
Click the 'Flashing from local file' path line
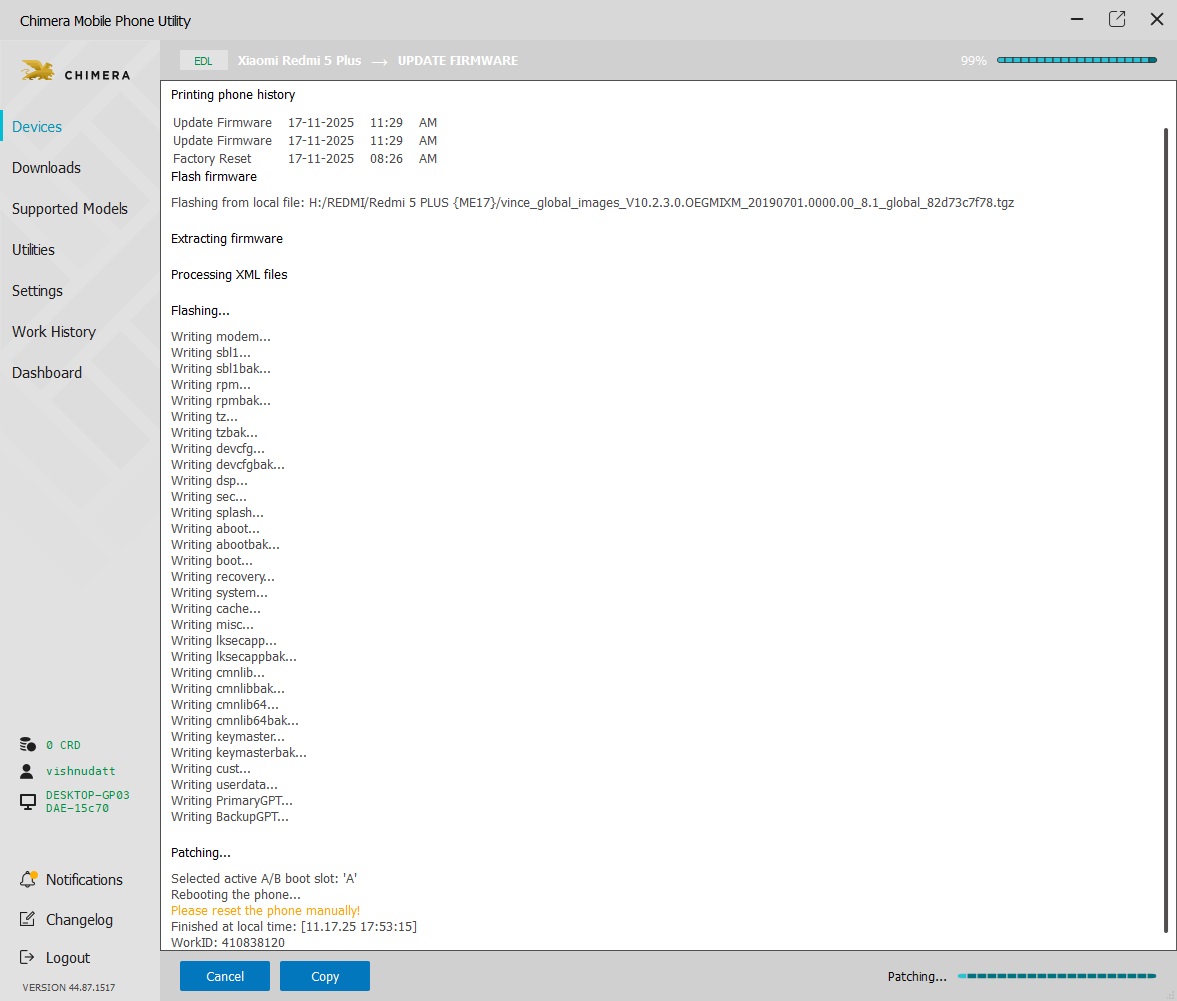[x=592, y=203]
